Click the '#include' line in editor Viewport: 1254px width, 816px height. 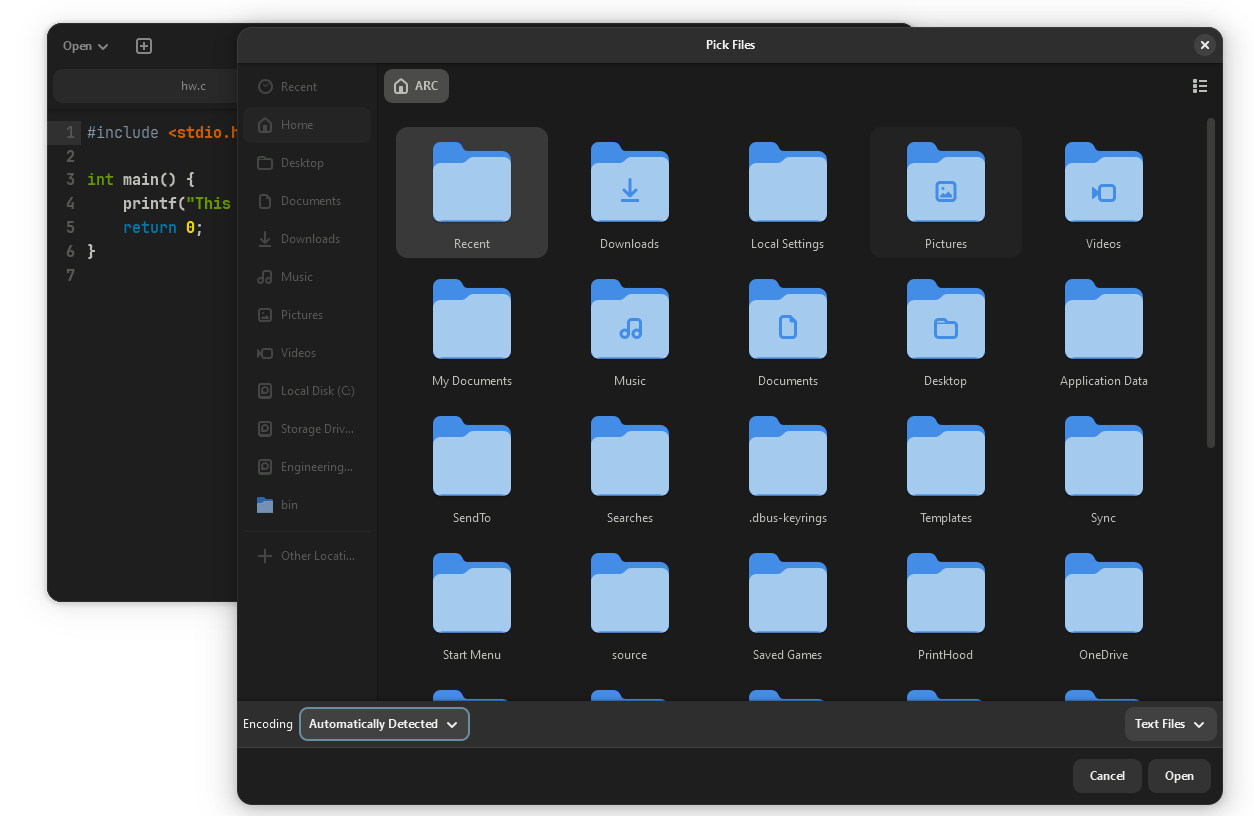(x=163, y=132)
